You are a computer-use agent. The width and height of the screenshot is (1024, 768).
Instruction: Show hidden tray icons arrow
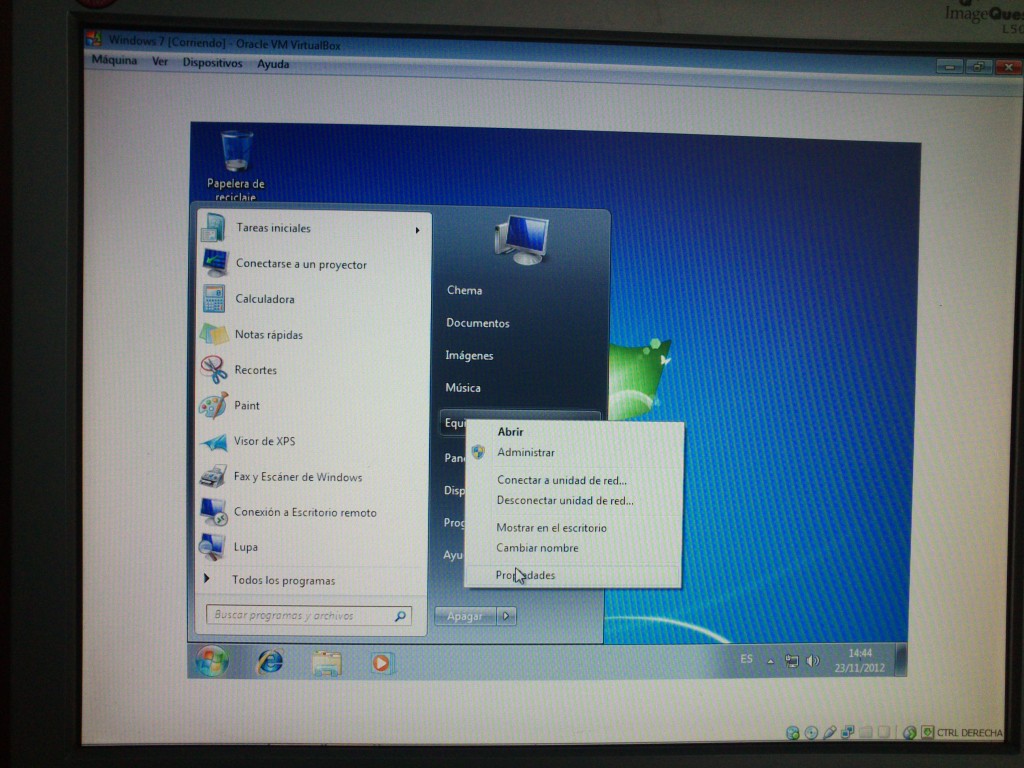[770, 661]
